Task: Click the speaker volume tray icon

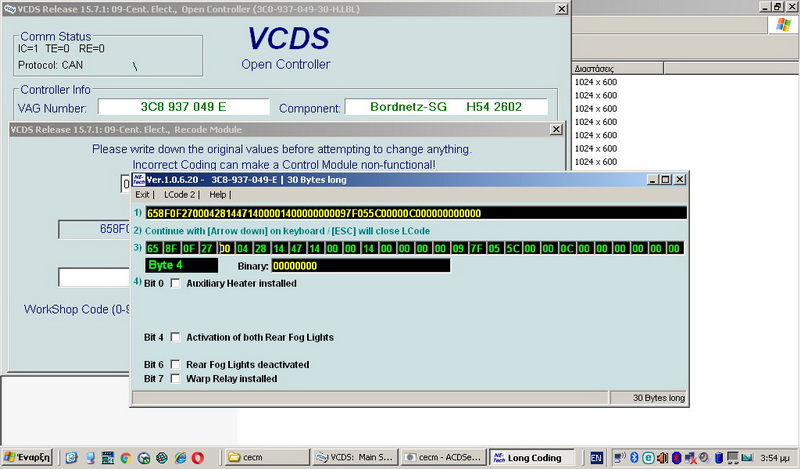Action: 662,458
